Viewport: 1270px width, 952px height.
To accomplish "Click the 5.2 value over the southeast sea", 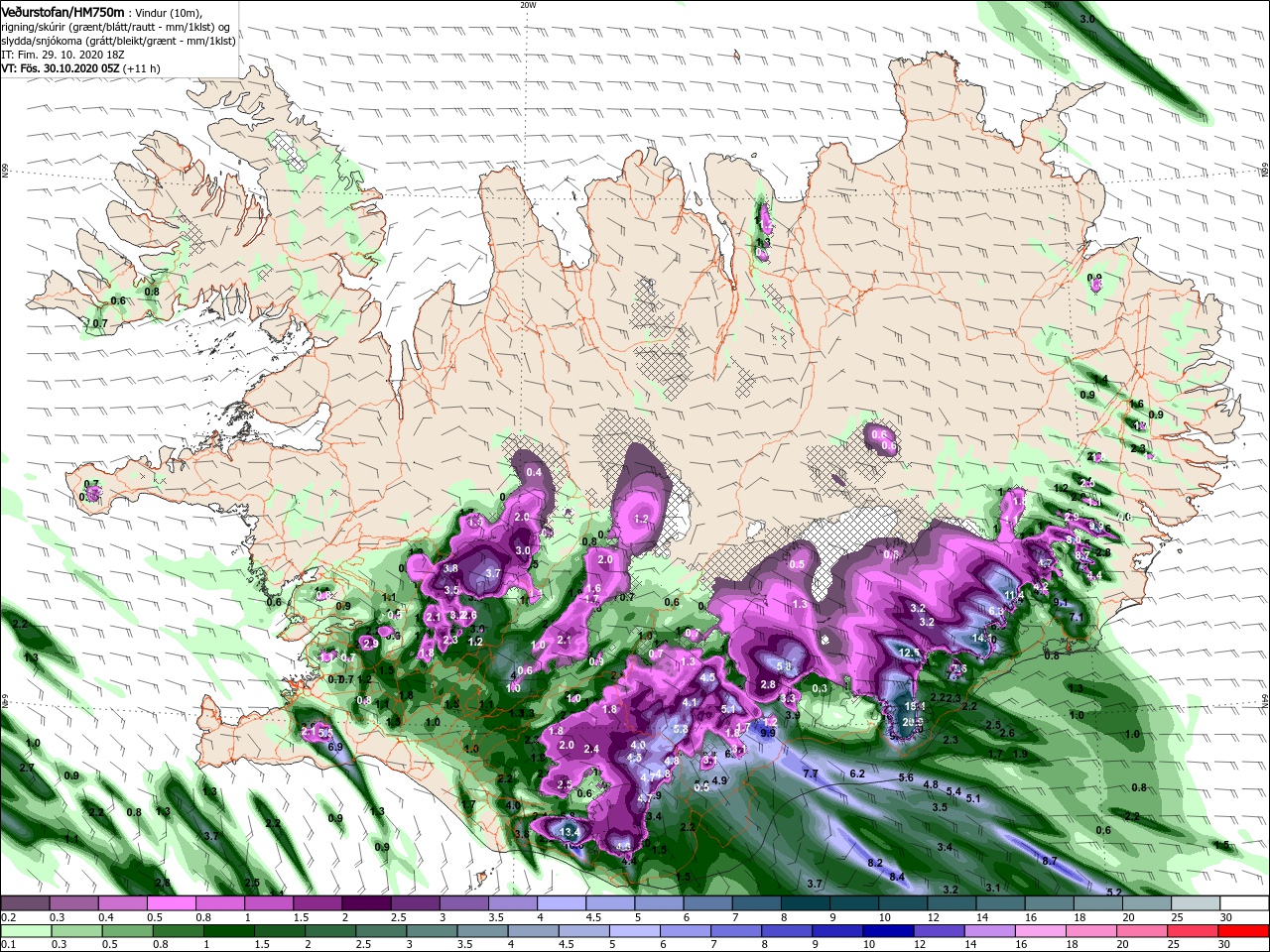I will 1113,892.
